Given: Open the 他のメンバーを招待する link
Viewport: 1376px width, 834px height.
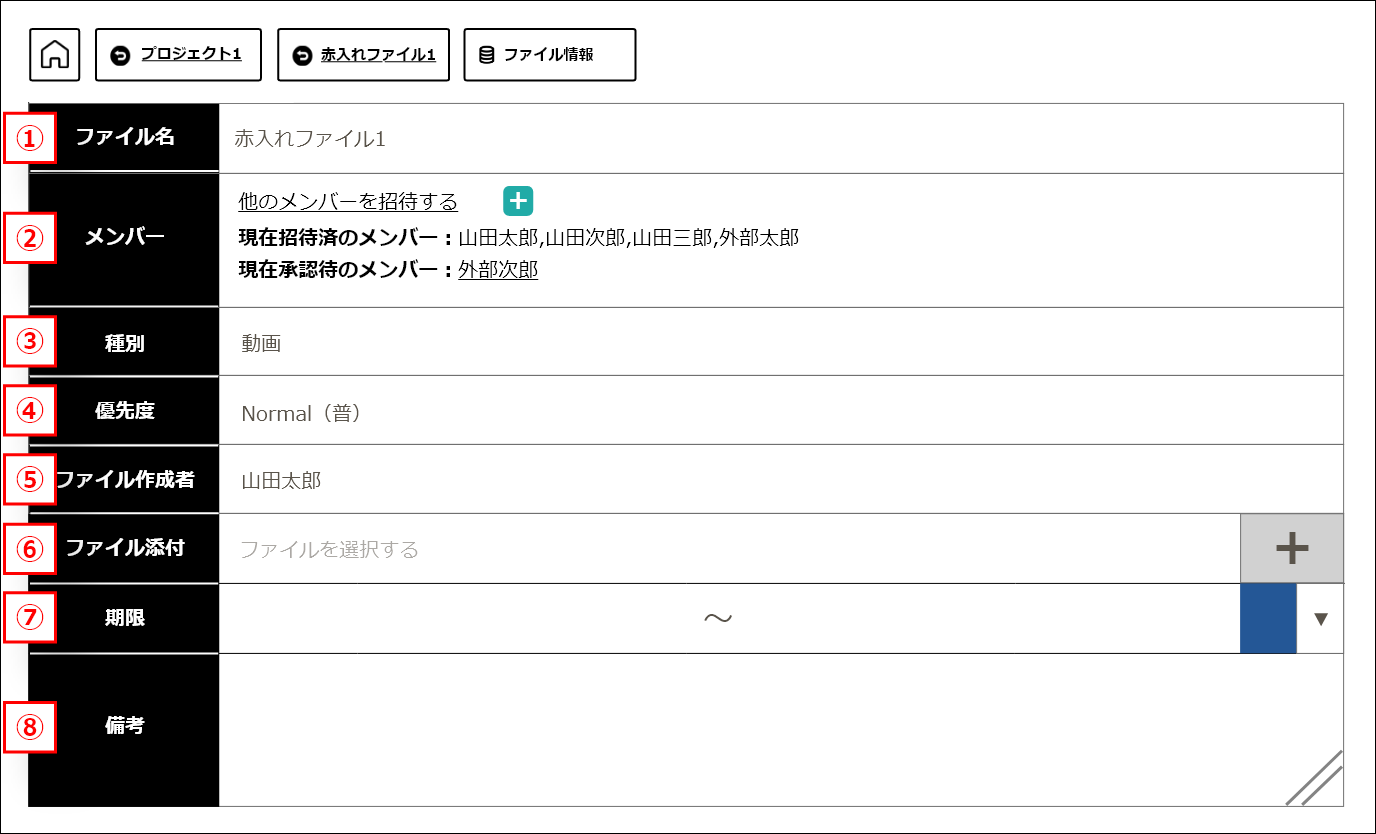Looking at the screenshot, I should [346, 201].
